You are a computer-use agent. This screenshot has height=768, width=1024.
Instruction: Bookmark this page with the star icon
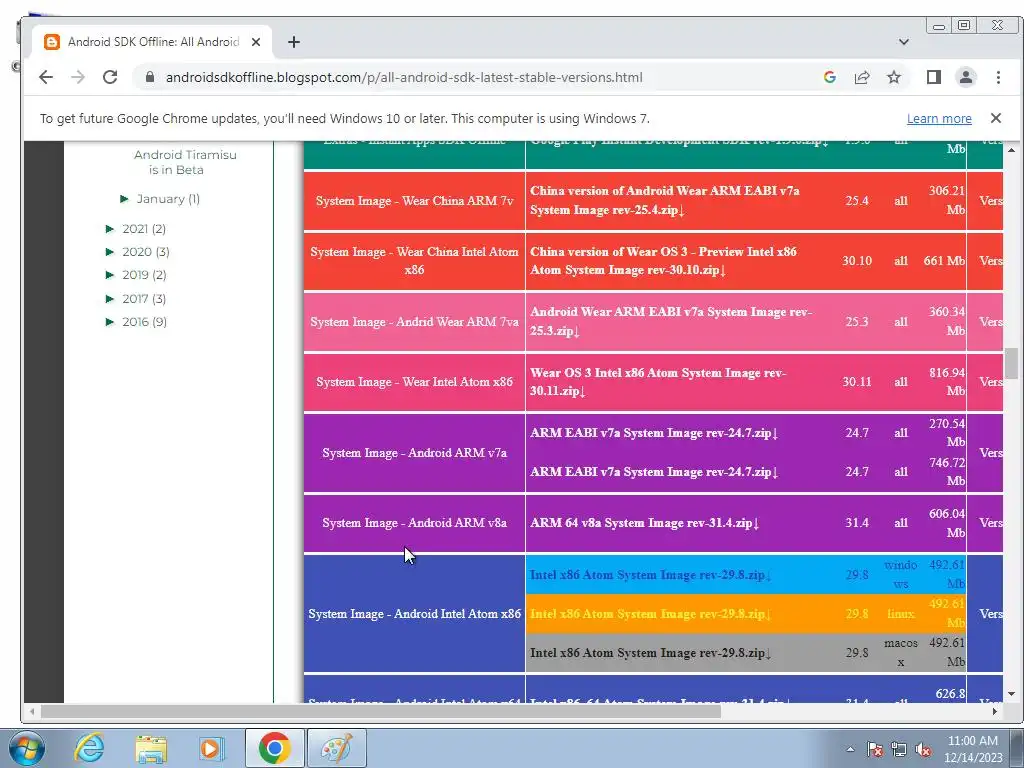coord(893,77)
